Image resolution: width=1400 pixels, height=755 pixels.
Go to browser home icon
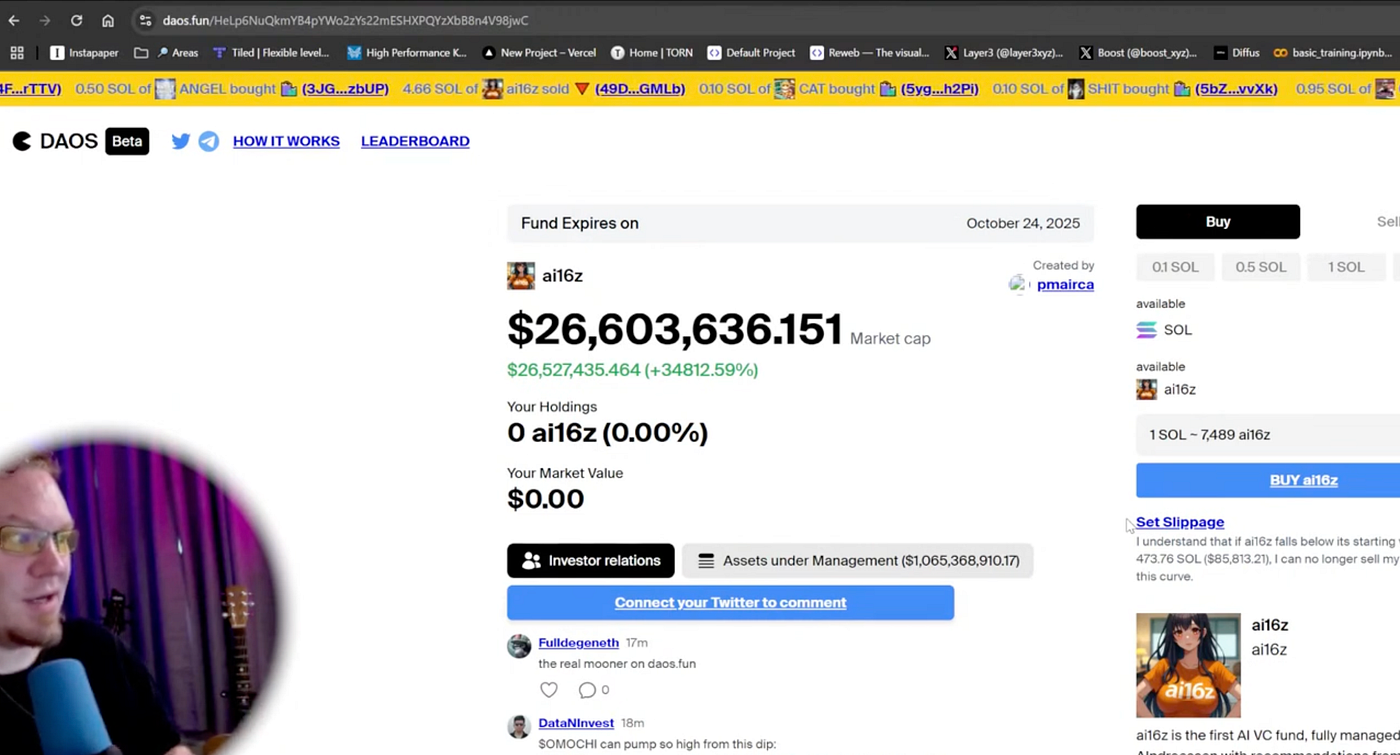pyautogui.click(x=108, y=20)
